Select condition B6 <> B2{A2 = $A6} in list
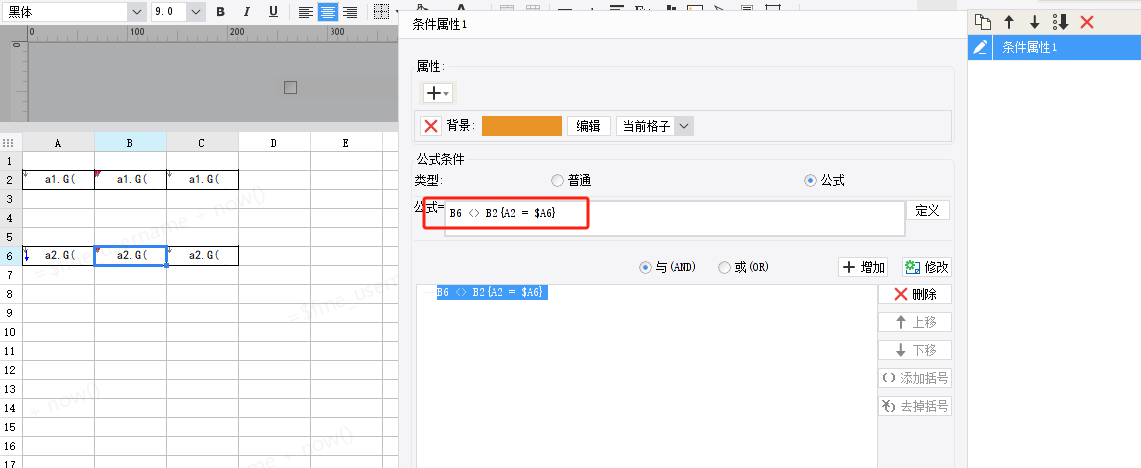Viewport: 1141px width, 468px height. pyautogui.click(x=491, y=292)
